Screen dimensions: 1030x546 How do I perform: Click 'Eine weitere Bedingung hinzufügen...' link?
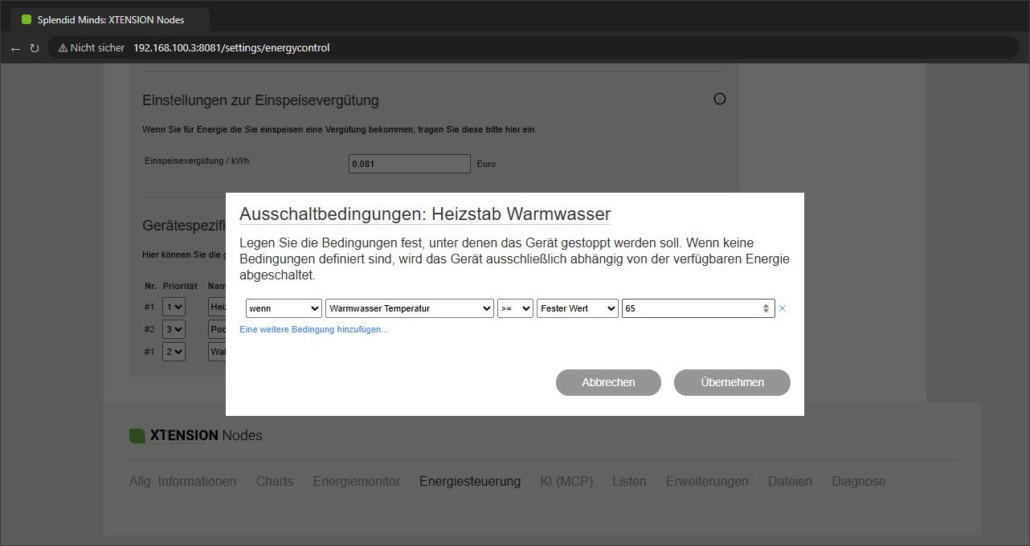(x=314, y=330)
